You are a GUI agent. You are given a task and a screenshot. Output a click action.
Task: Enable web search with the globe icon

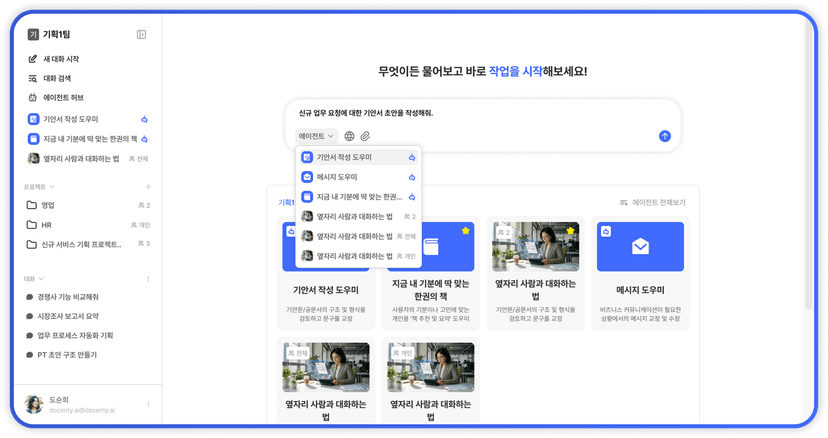click(349, 136)
